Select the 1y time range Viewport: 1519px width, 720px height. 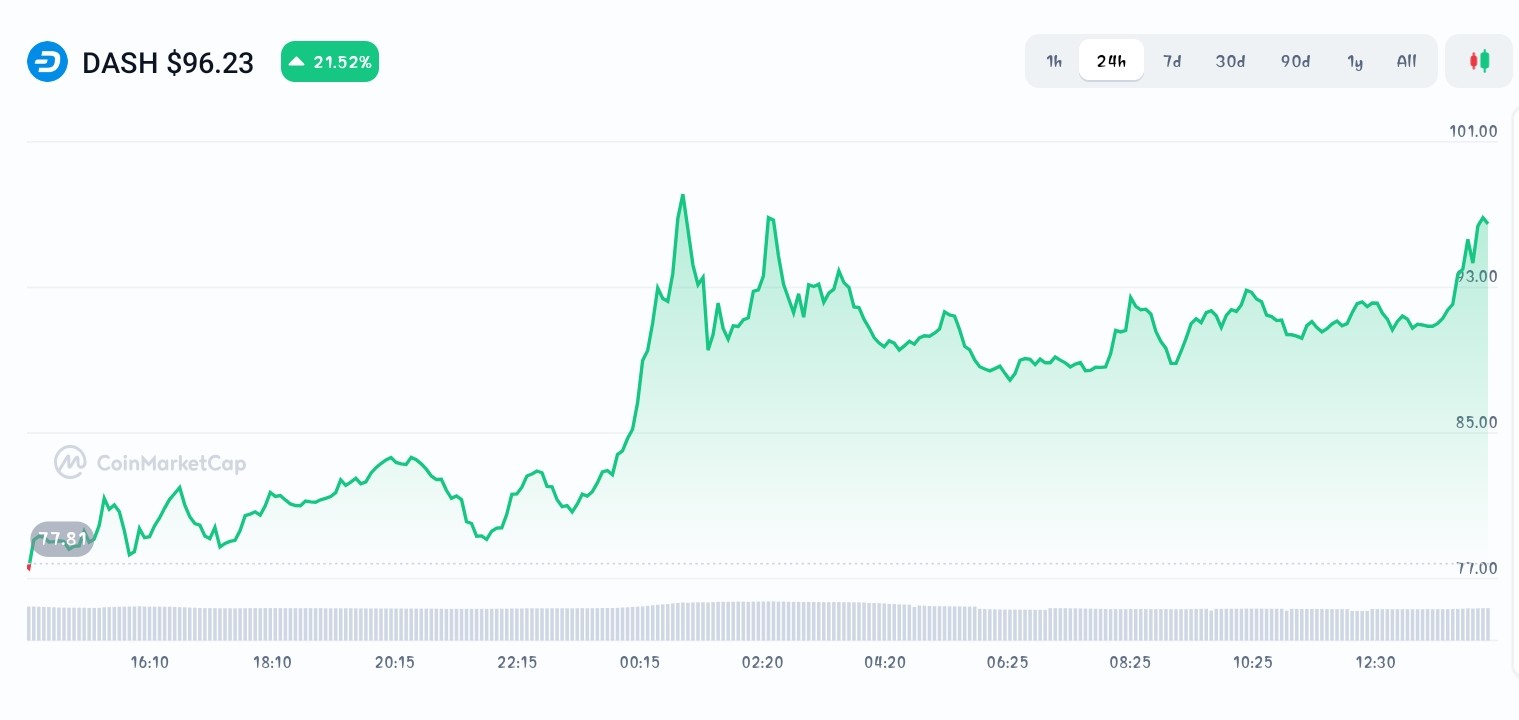1355,61
